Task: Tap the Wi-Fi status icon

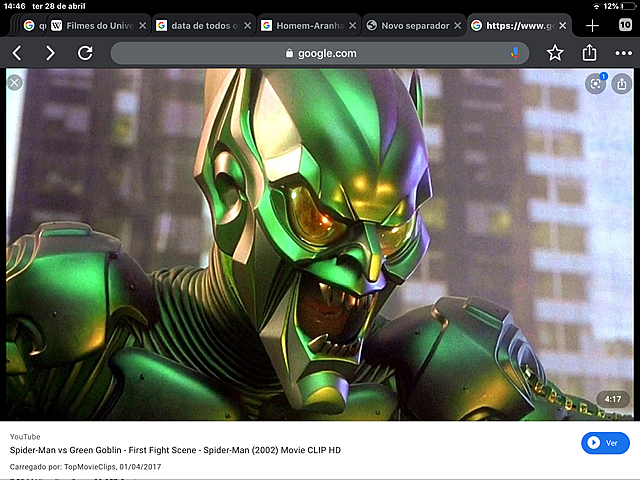Action: [596, 6]
